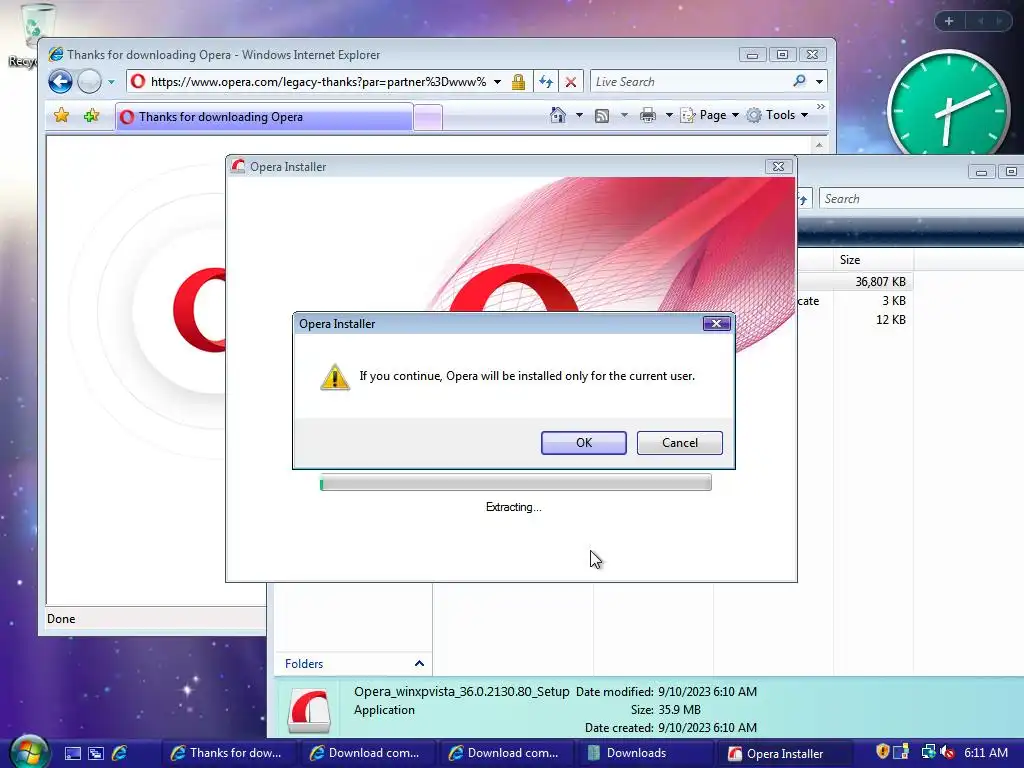Switch to Downloads folder taskbar button
Viewport: 1024px width, 768px height.
click(x=643, y=753)
